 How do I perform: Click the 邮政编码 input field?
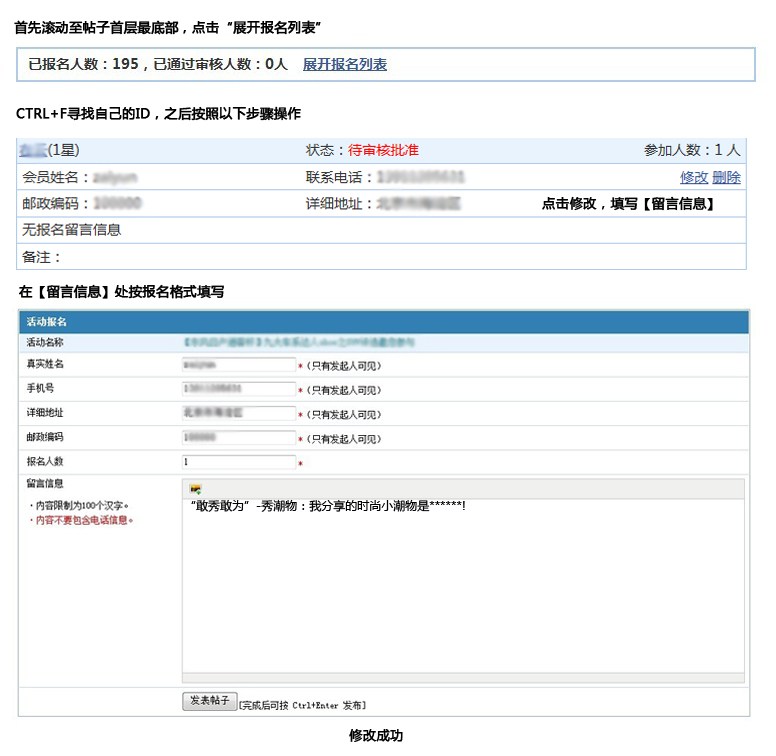239,437
